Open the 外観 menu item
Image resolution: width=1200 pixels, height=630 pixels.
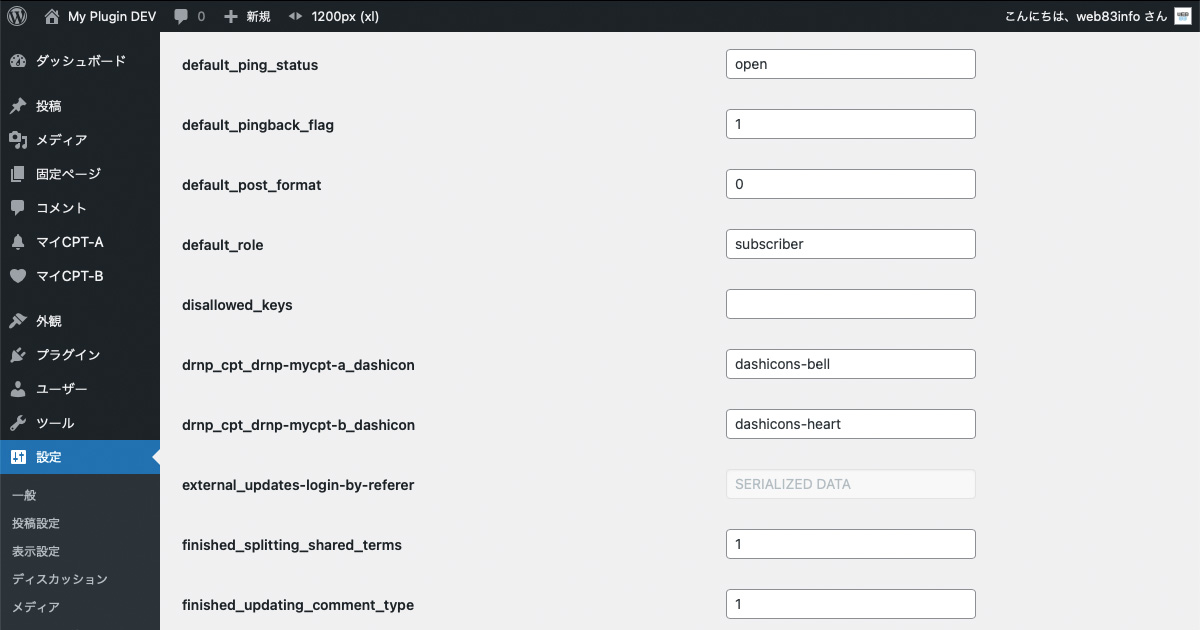pyautogui.click(x=80, y=321)
